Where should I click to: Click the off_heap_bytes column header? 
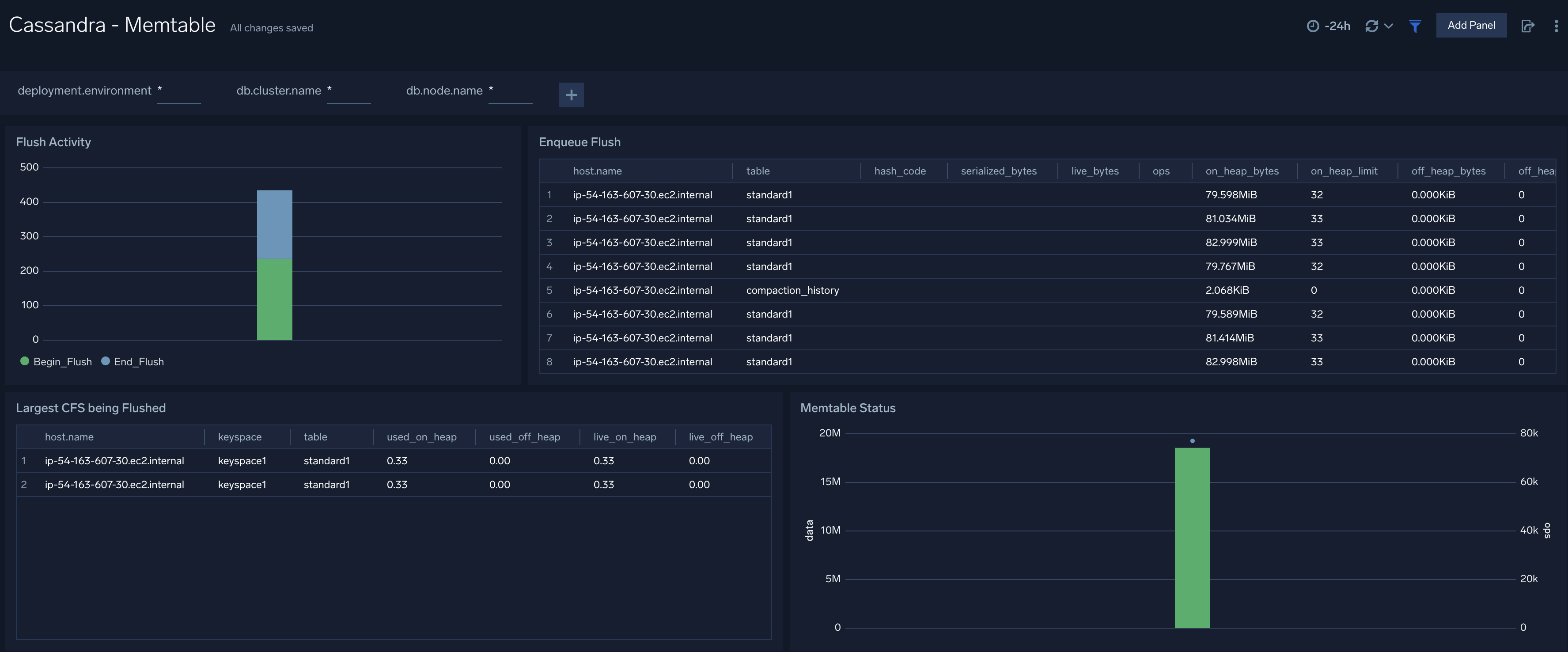(x=1448, y=171)
